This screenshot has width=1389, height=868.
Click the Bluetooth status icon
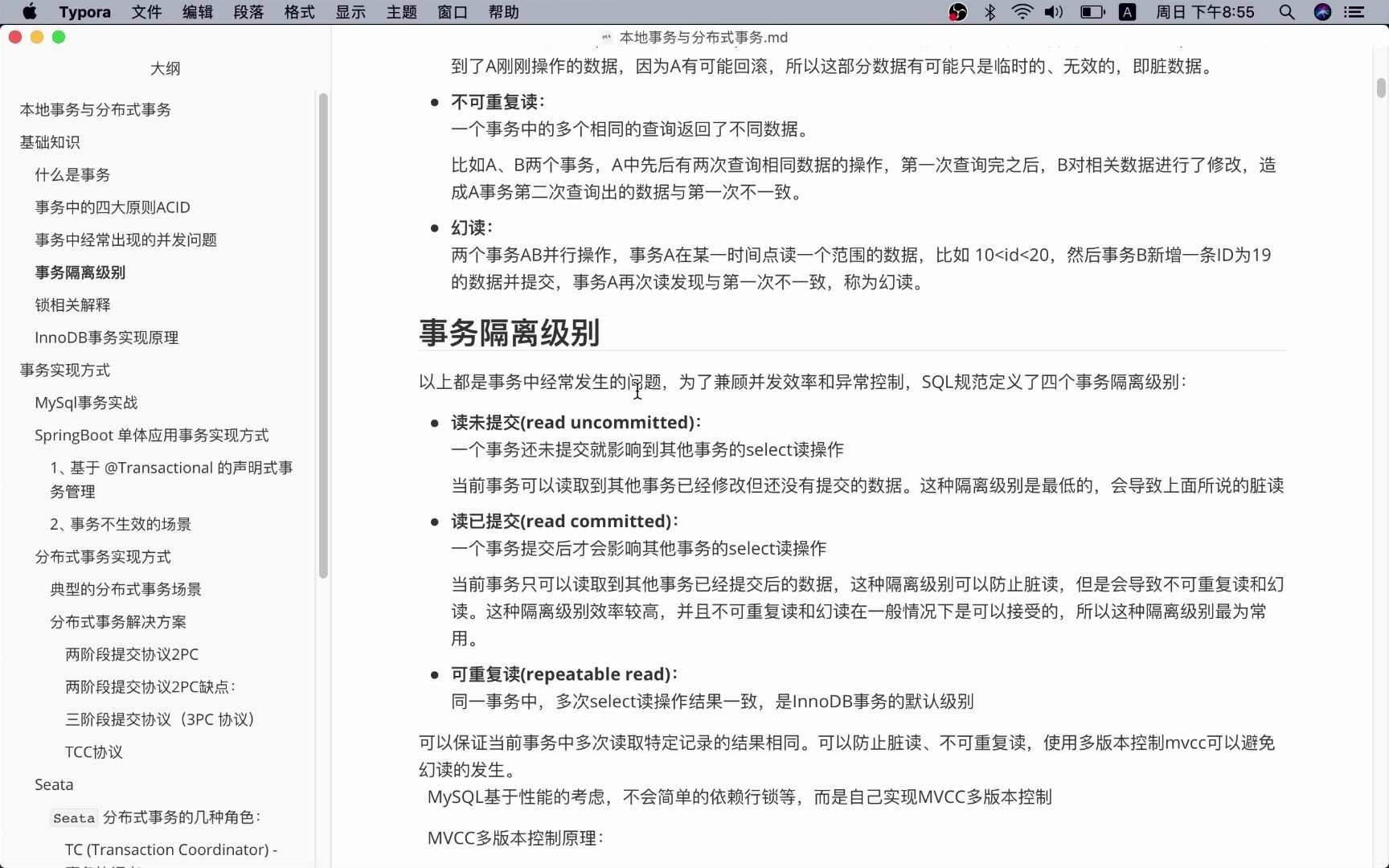990,12
